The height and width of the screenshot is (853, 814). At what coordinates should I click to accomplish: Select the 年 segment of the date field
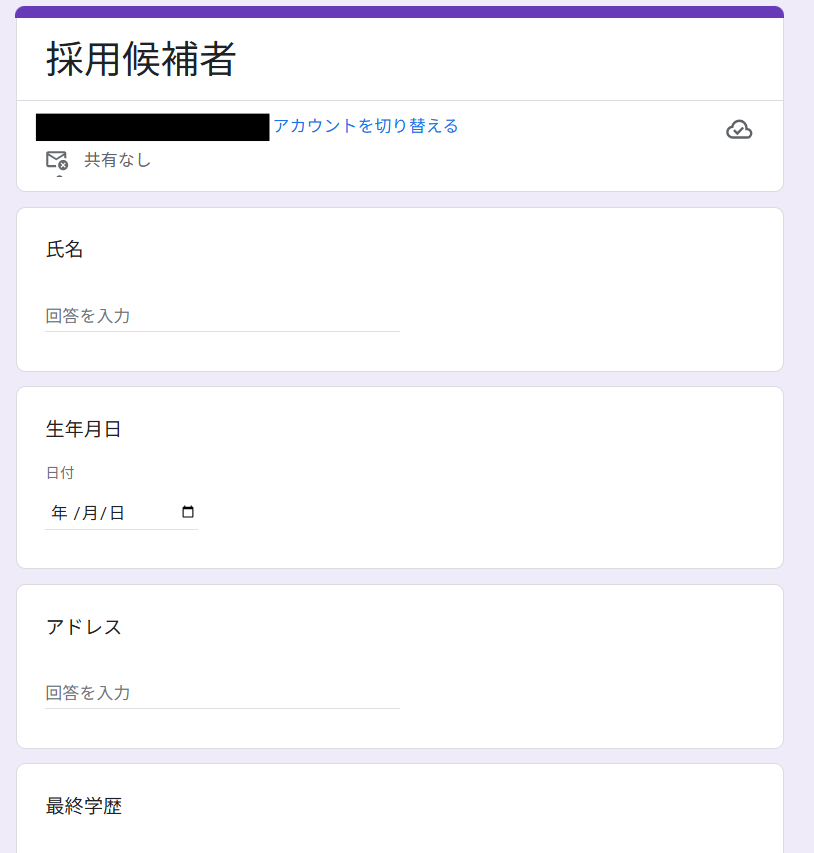58,511
